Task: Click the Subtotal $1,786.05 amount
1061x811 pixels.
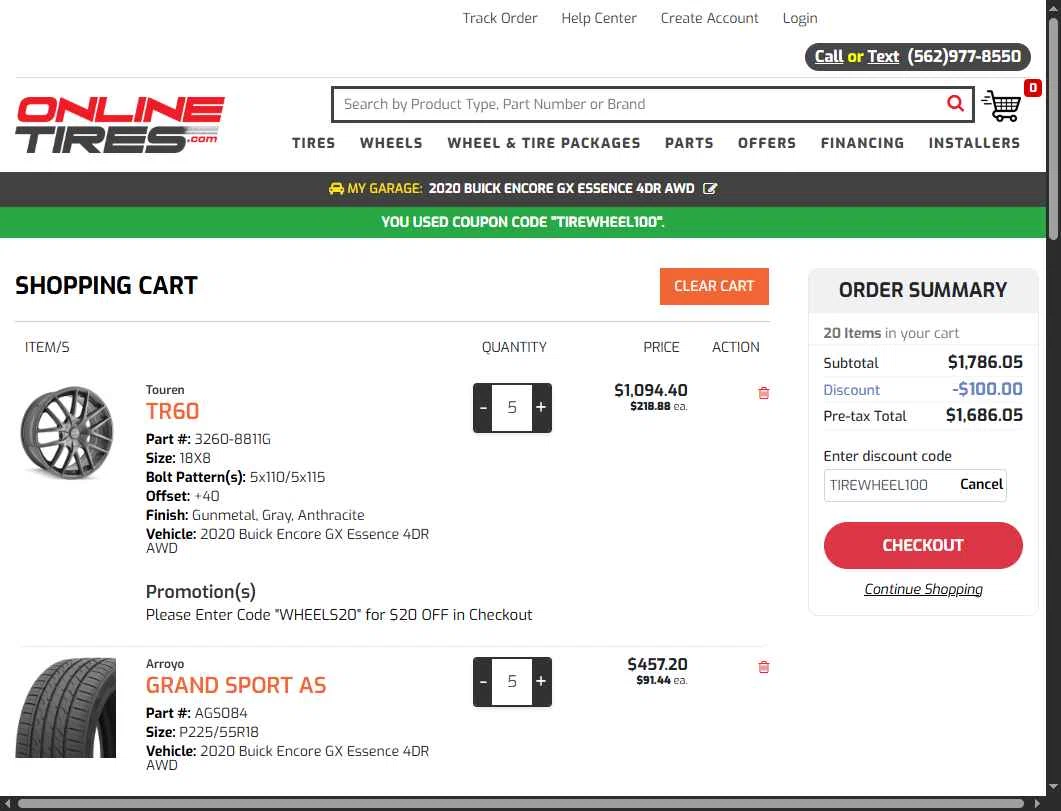Action: point(985,363)
